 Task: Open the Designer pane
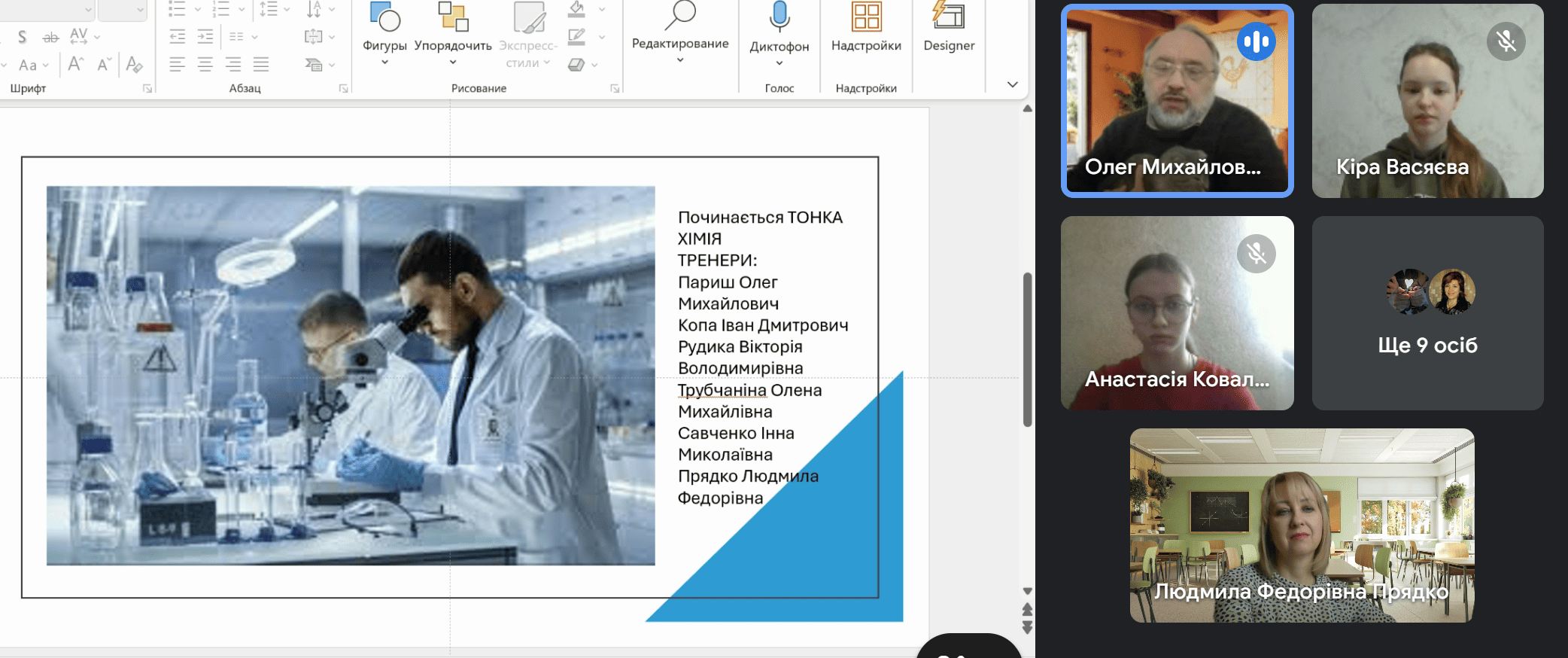coord(949,29)
